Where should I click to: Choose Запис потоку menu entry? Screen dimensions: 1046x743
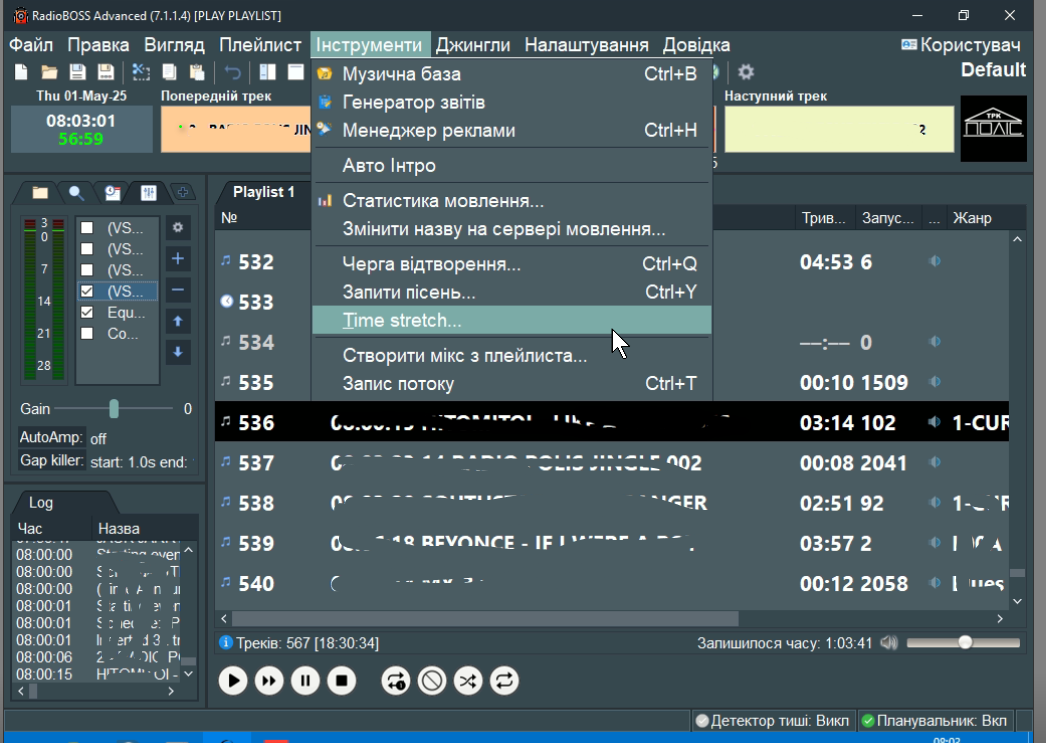(x=512, y=384)
